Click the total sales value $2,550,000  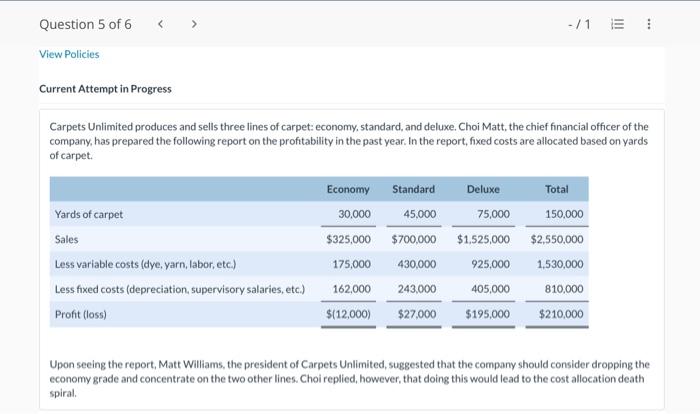coord(557,240)
